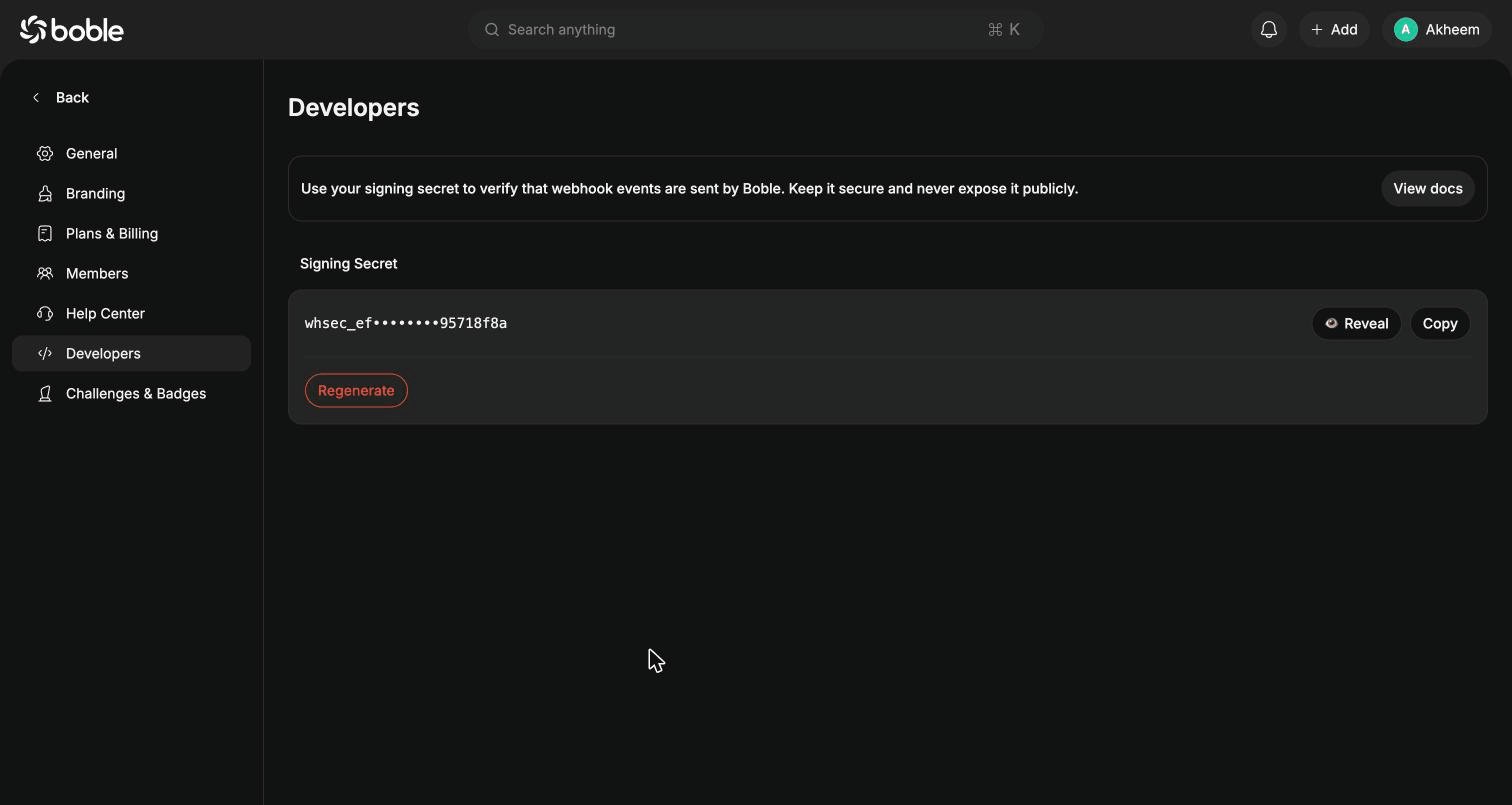The height and width of the screenshot is (805, 1512).
Task: Click the Challenges & Badges icon
Action: pos(45,393)
